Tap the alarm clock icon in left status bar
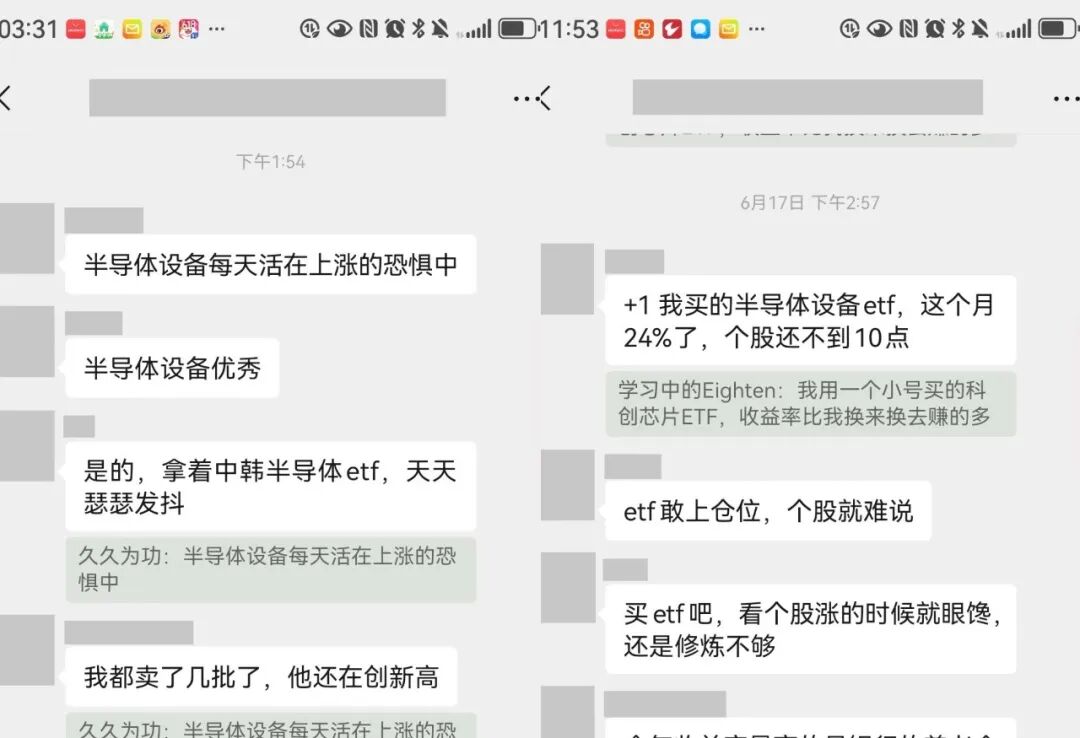The width and height of the screenshot is (1080, 738). coord(395,29)
